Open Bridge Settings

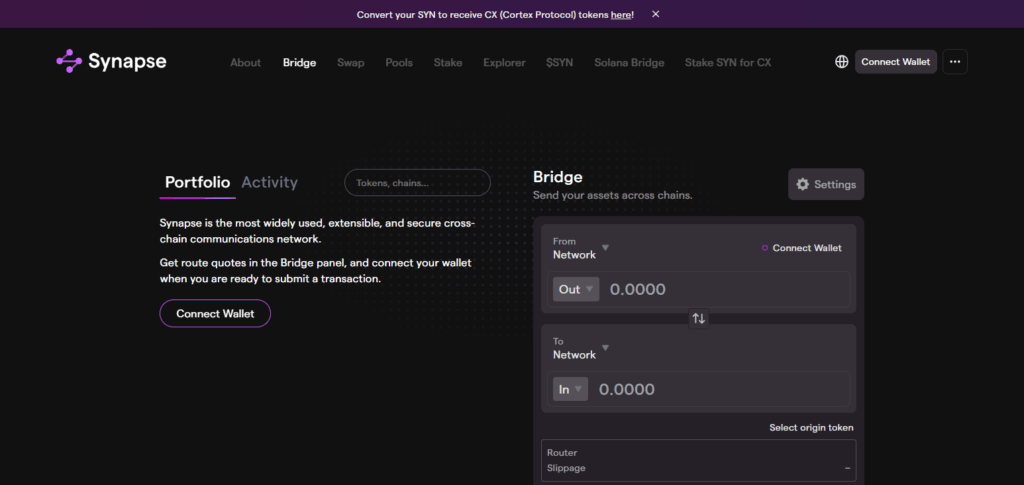[x=826, y=184]
